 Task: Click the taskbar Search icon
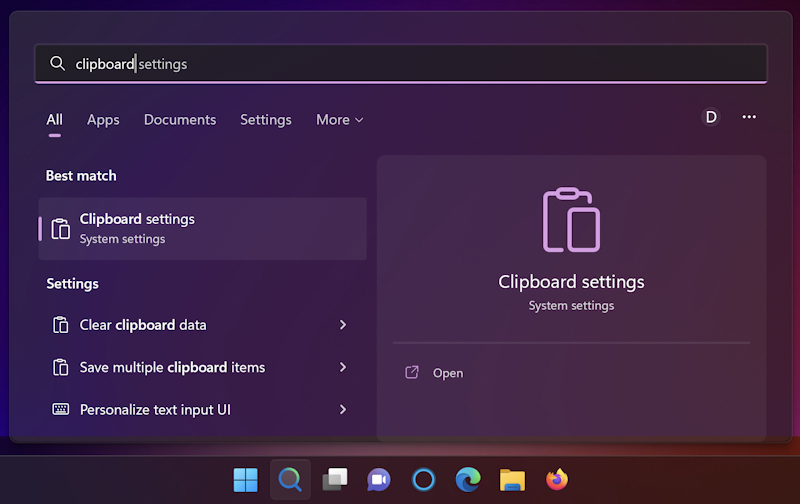pos(290,480)
